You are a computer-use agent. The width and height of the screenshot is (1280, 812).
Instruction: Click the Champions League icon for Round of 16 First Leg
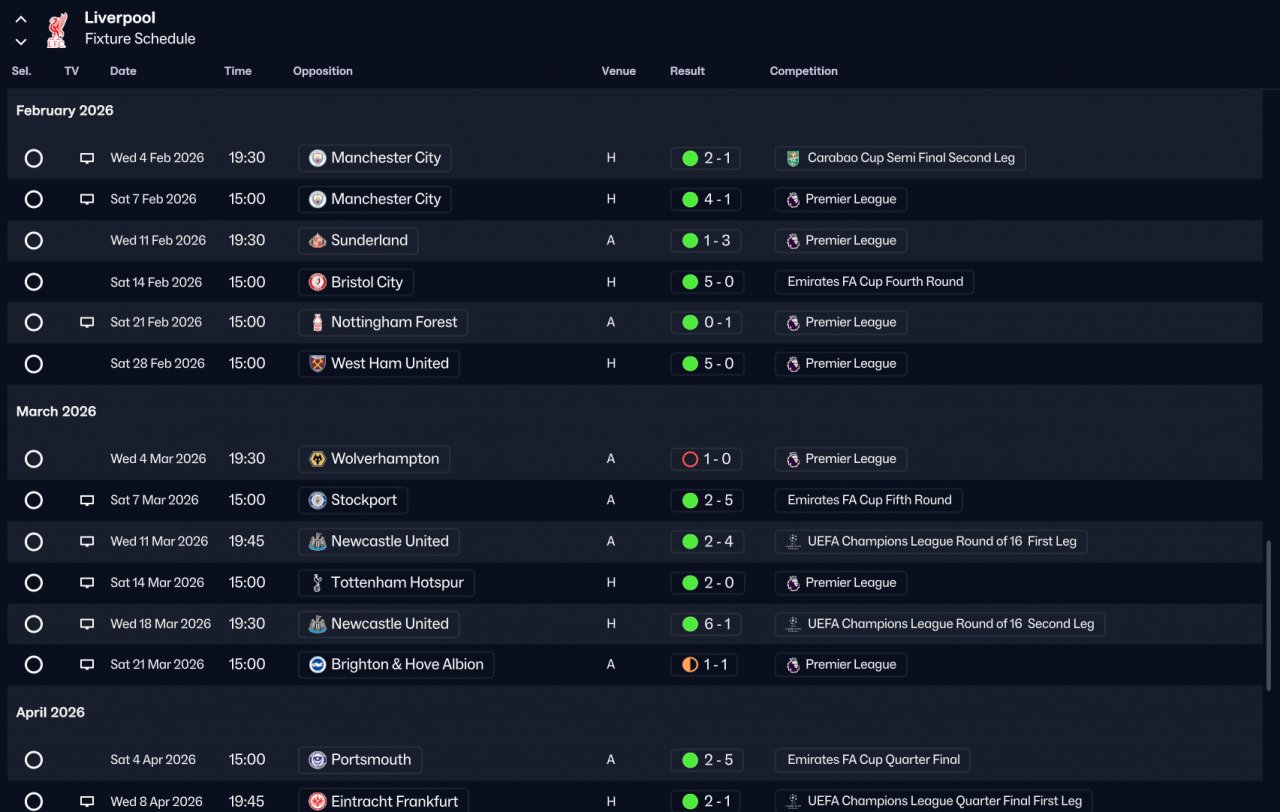[x=792, y=541]
